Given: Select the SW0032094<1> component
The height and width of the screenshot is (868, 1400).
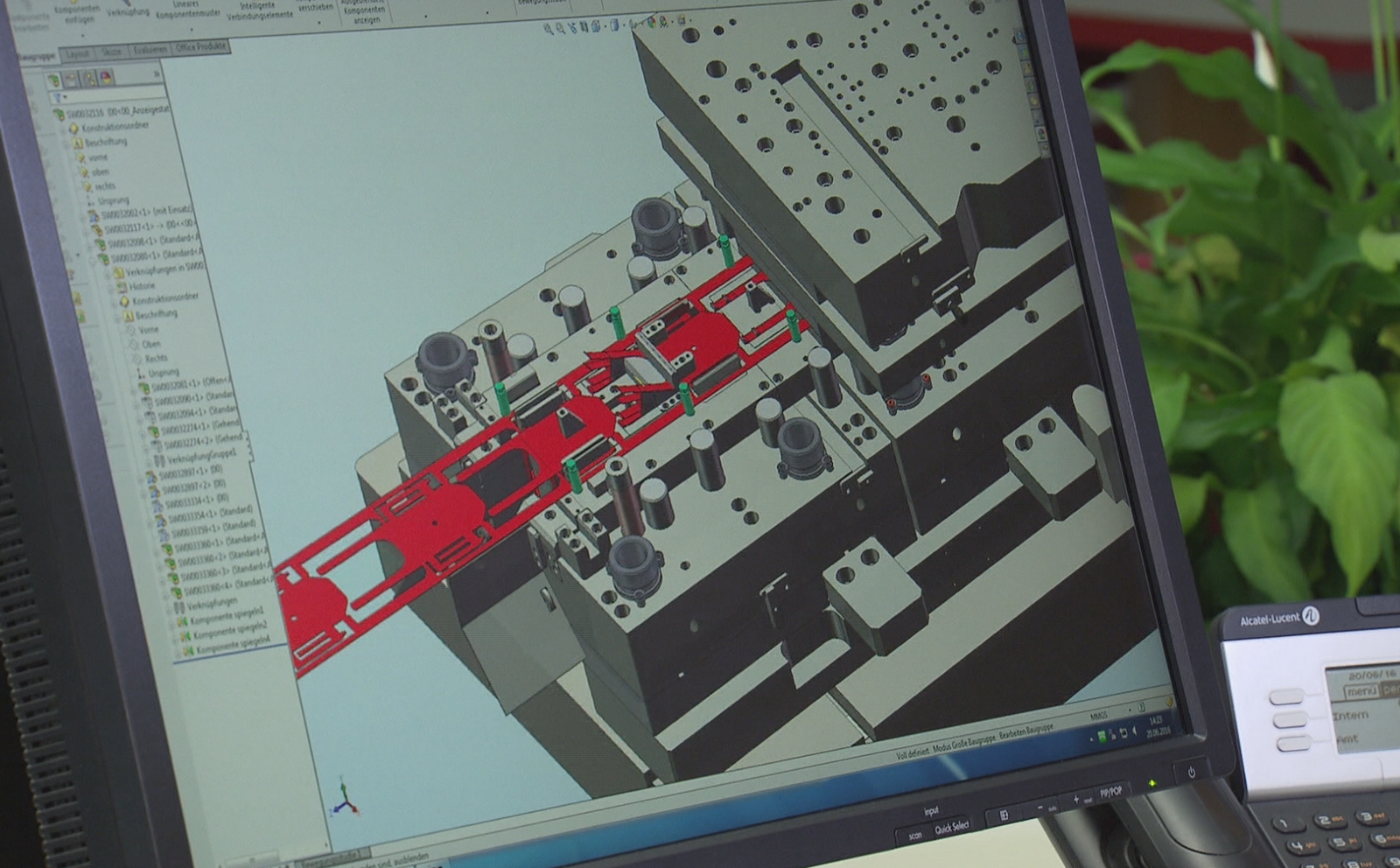Looking at the screenshot, I should point(192,413).
